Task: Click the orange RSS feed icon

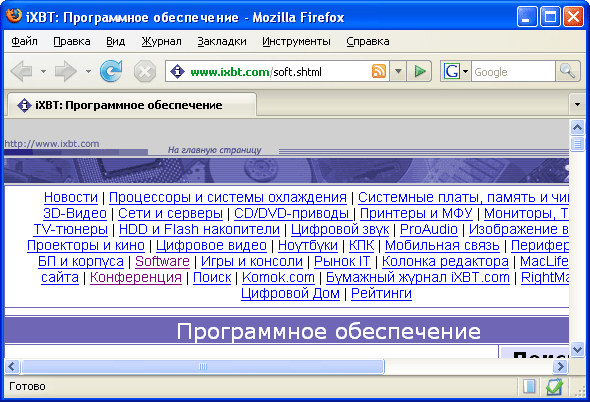Action: tap(379, 71)
